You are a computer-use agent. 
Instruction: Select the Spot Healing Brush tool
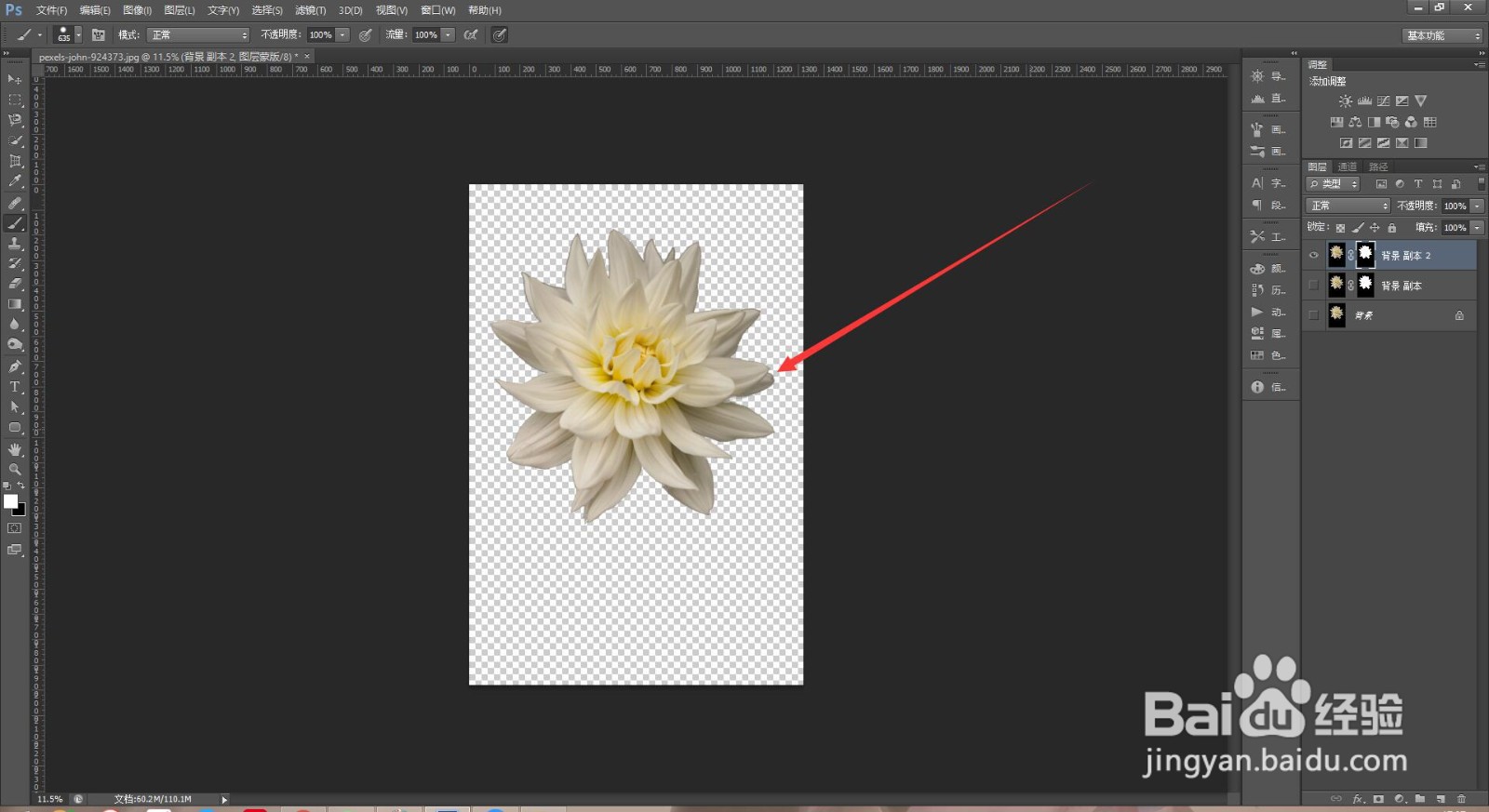point(15,203)
